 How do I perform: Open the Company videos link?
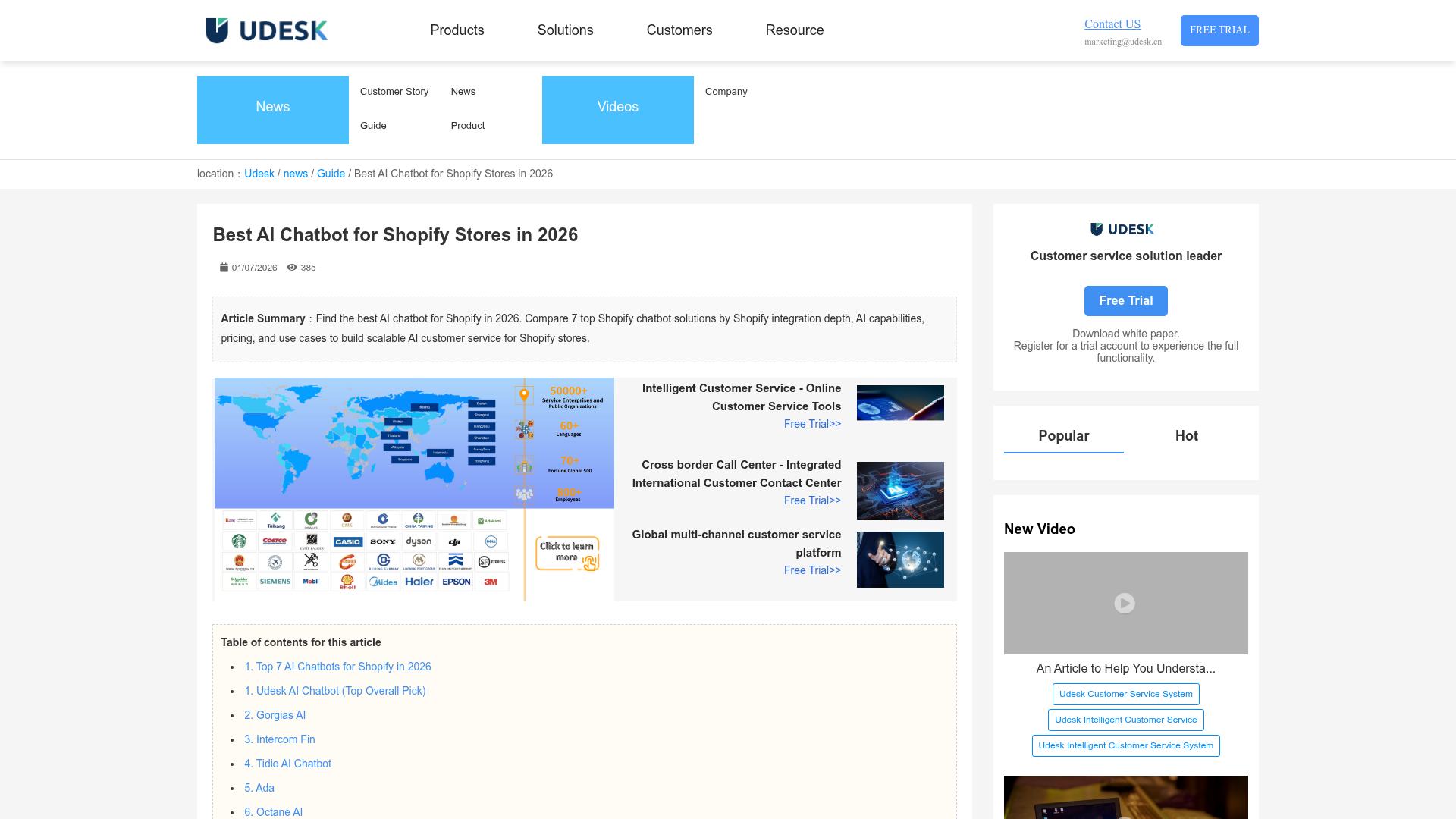(726, 92)
